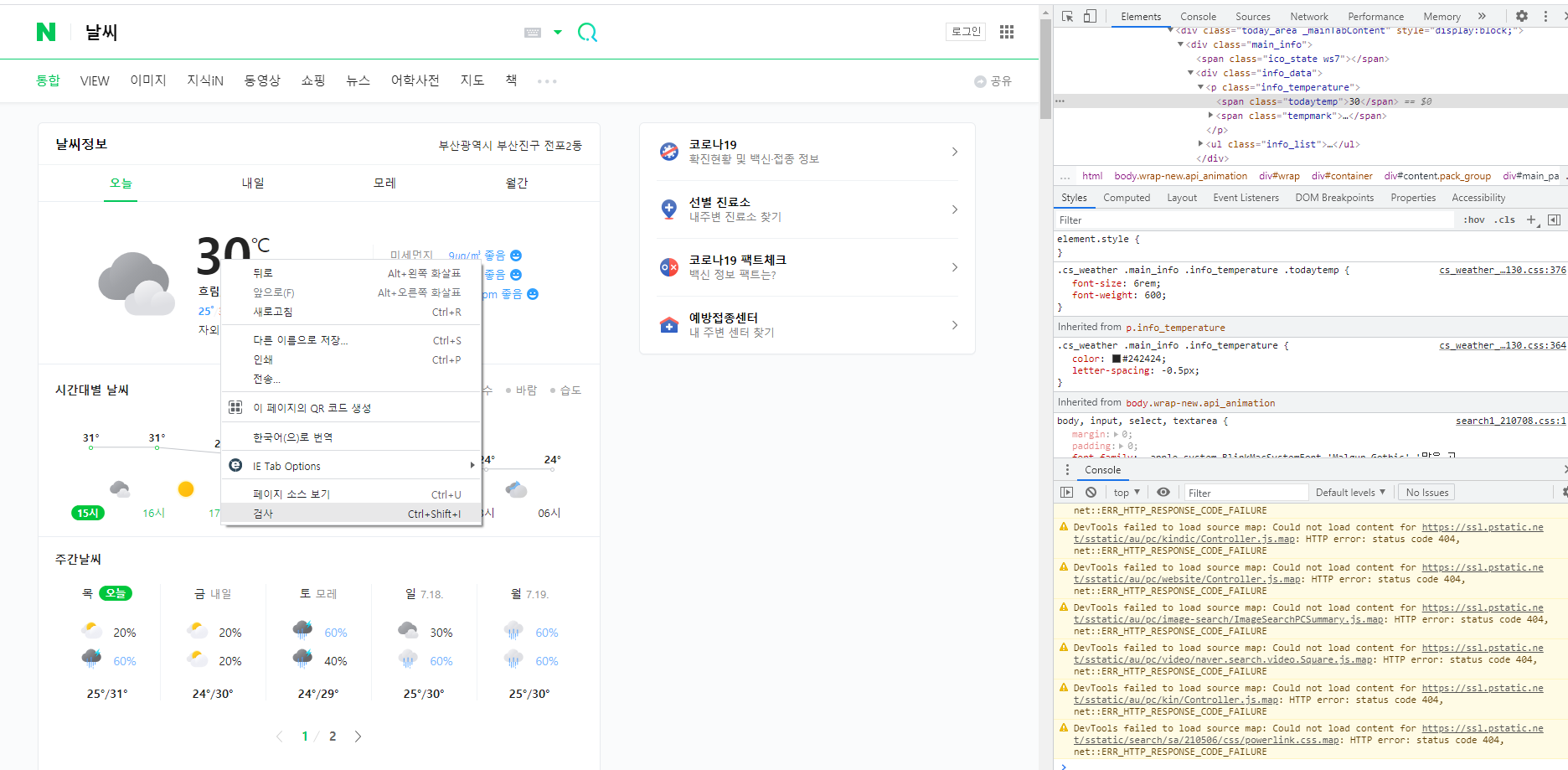
Task: Click the 로그인 button
Action: tap(966, 31)
